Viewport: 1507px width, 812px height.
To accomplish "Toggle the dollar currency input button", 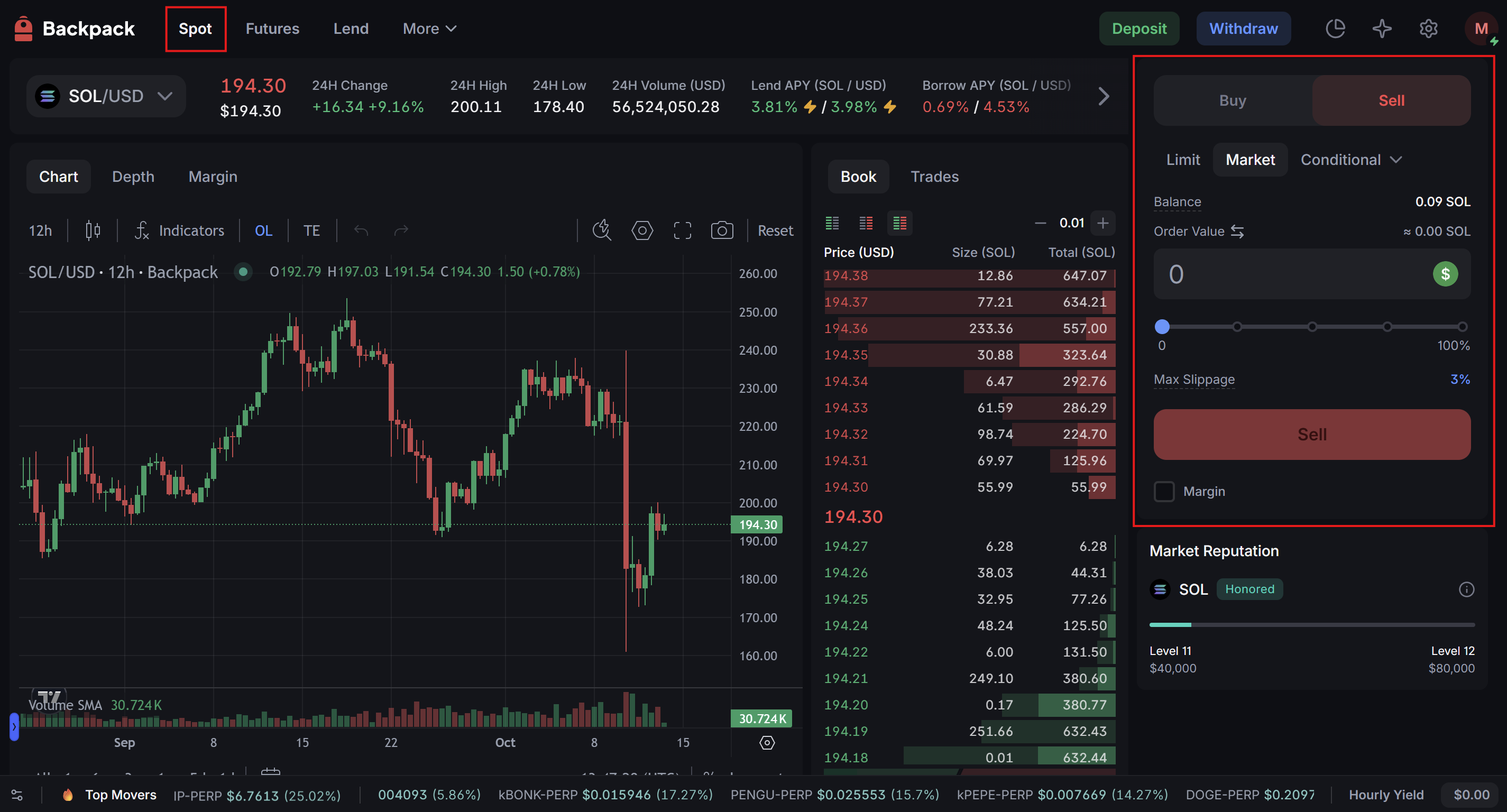I will coord(1445,274).
